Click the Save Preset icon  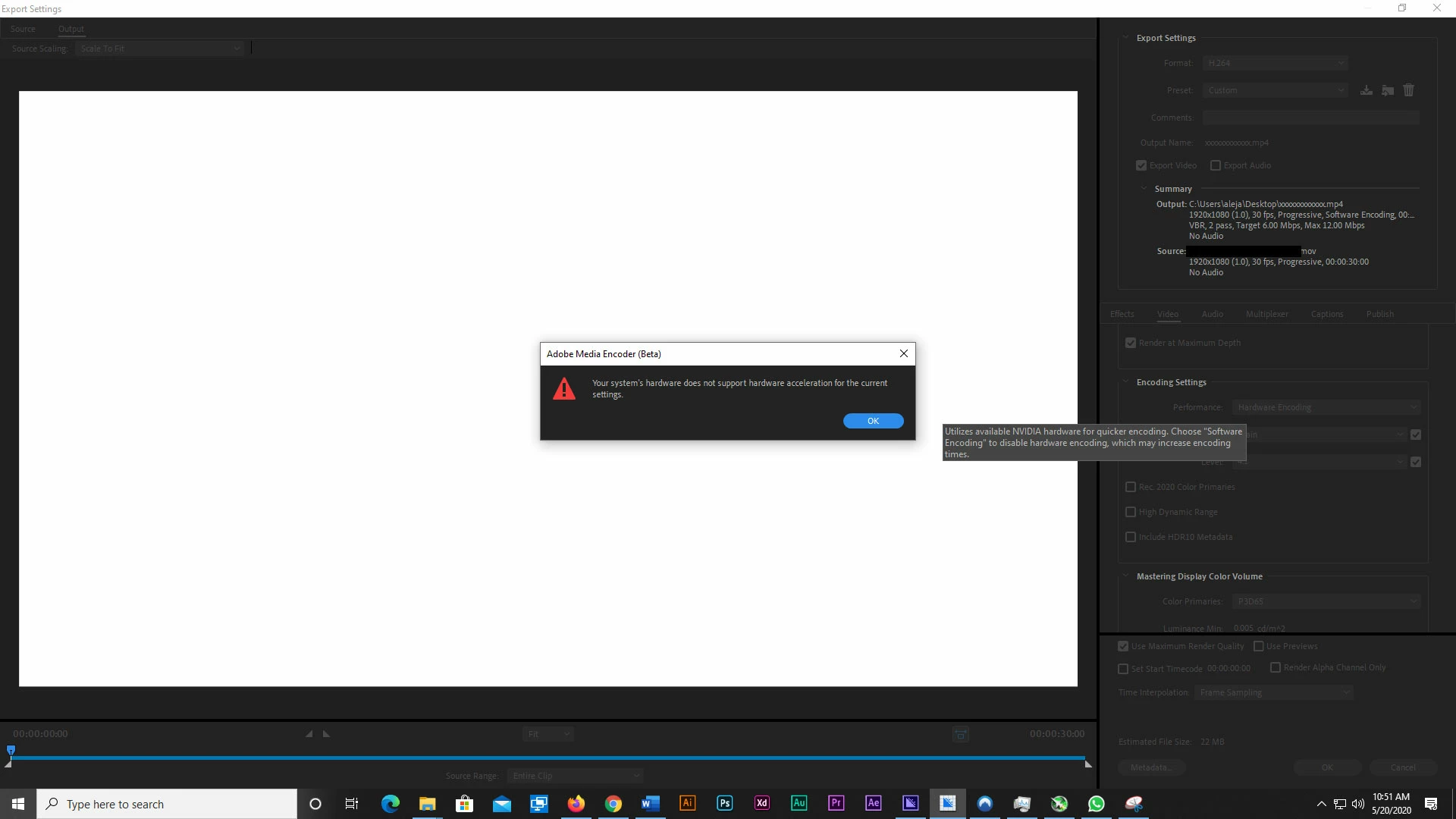tap(1366, 90)
